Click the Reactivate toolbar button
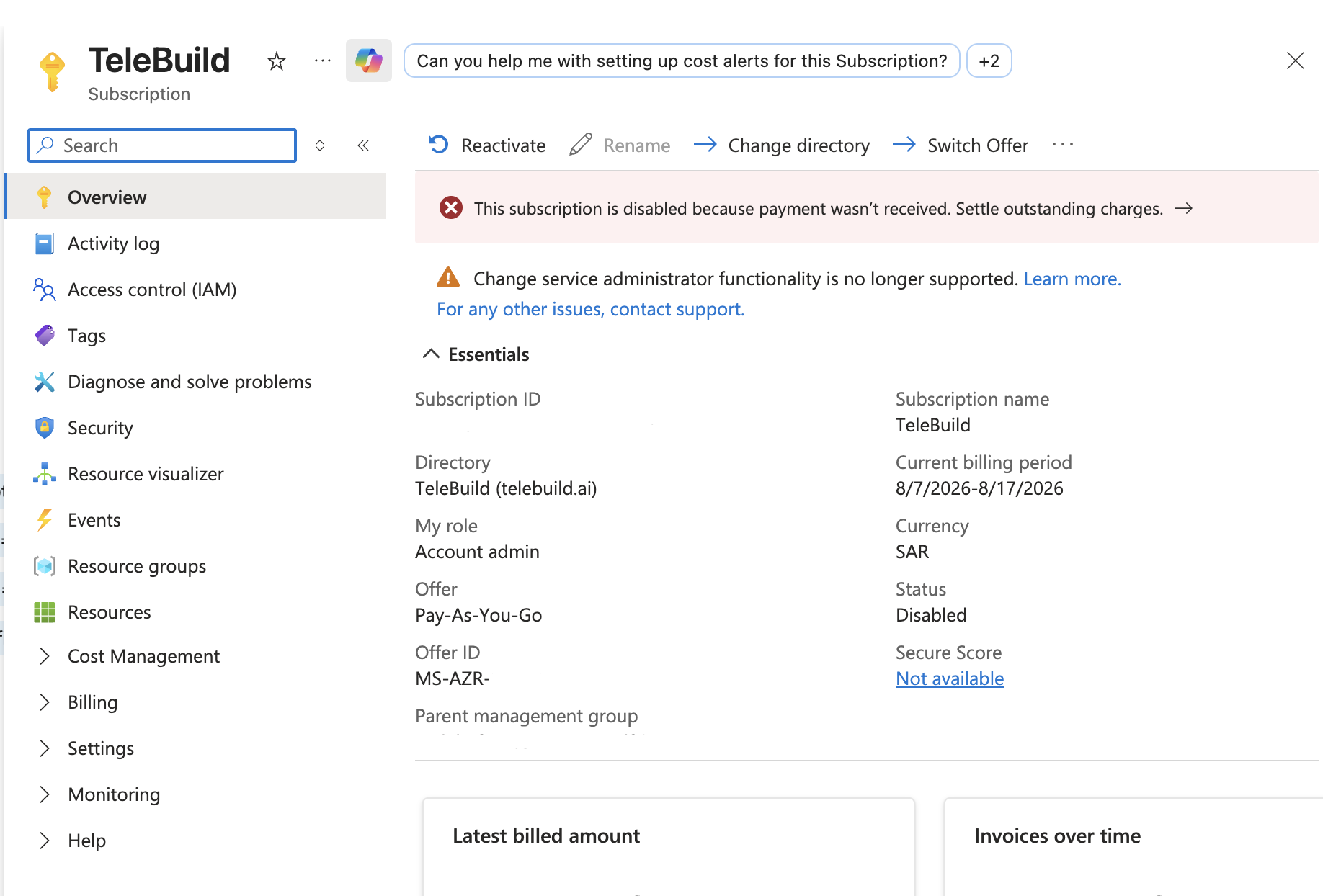The height and width of the screenshot is (896, 1323). (487, 145)
